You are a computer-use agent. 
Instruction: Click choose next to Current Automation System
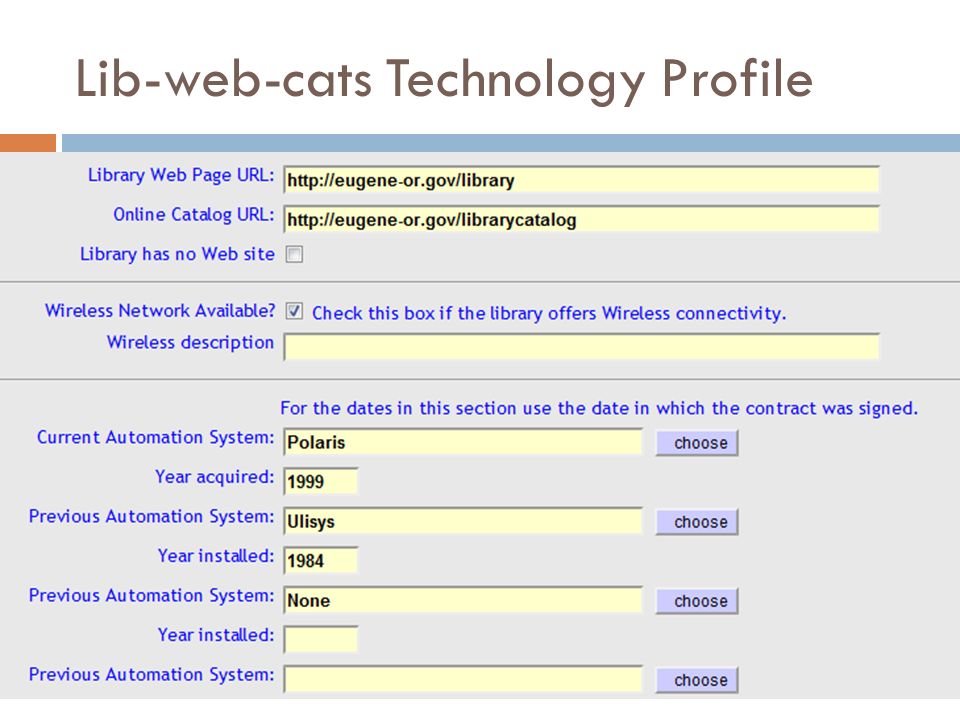pos(697,443)
